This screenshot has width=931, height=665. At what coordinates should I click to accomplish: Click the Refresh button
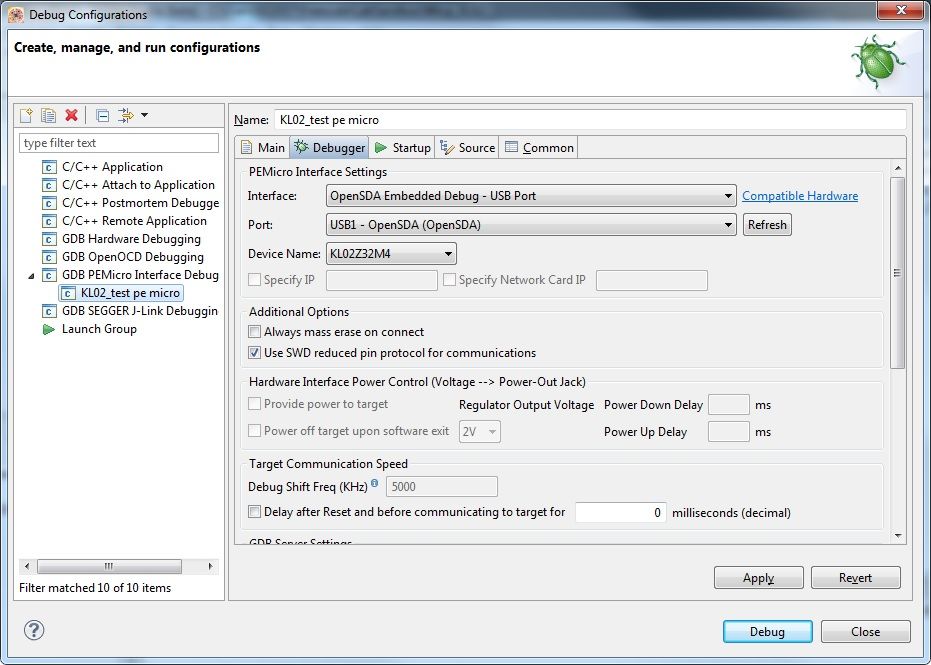click(767, 225)
